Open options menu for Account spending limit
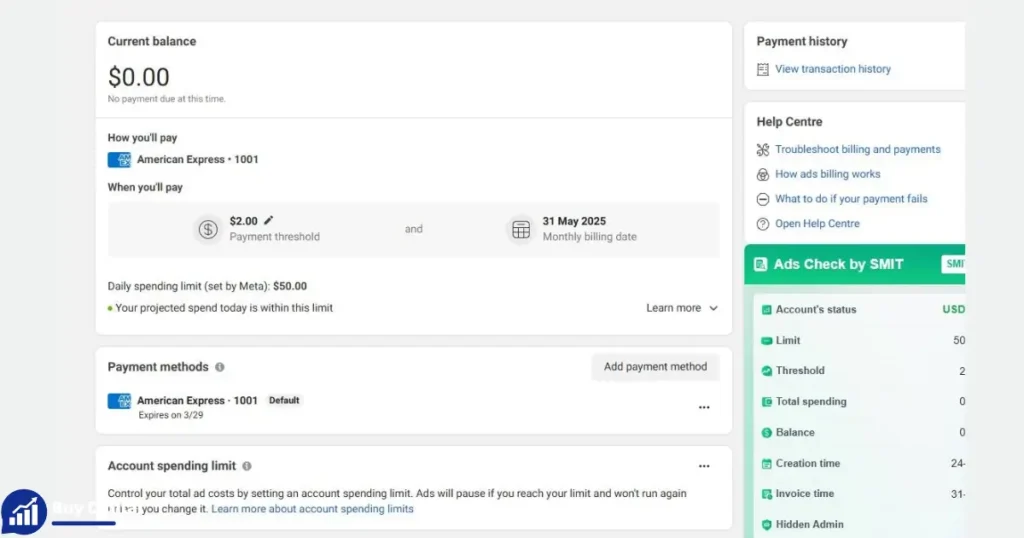Viewport: 1024px width, 538px height. pyautogui.click(x=704, y=466)
